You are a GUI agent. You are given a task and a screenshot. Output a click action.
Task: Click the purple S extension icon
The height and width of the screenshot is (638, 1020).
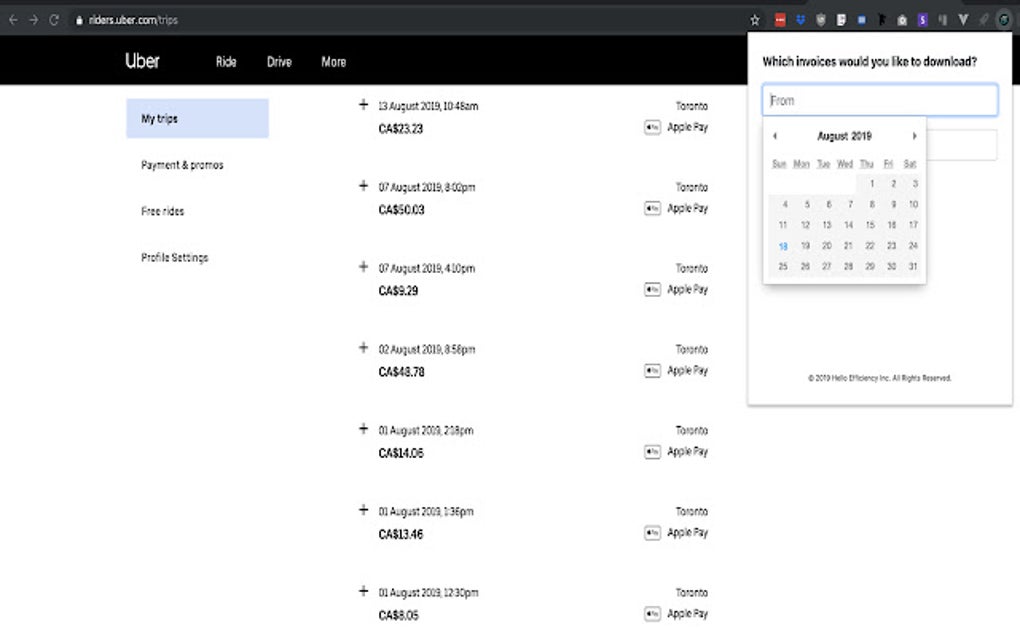tap(921, 19)
